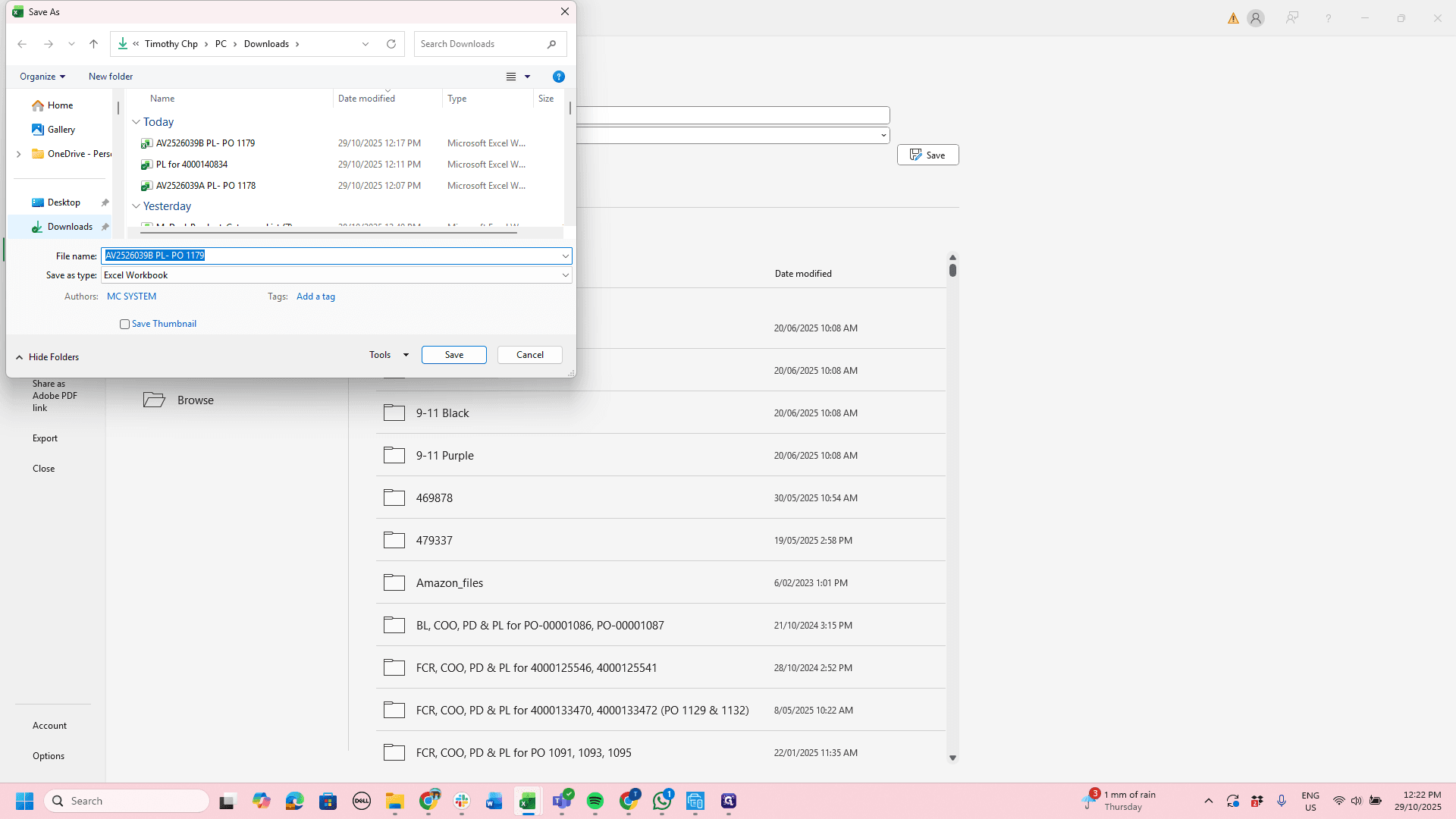Click Browse in Excel backstage
Viewport: 1456px width, 819px height.
[x=179, y=400]
